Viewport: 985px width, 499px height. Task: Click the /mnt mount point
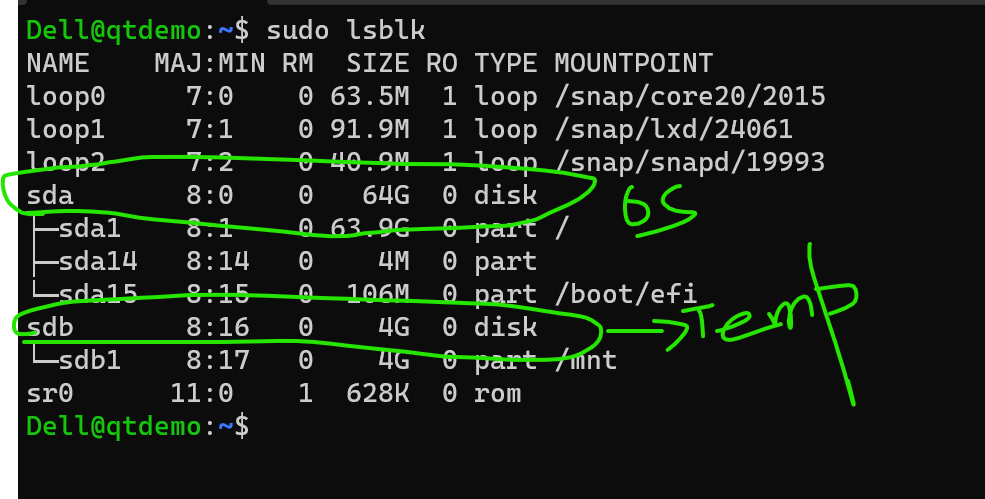click(585, 360)
